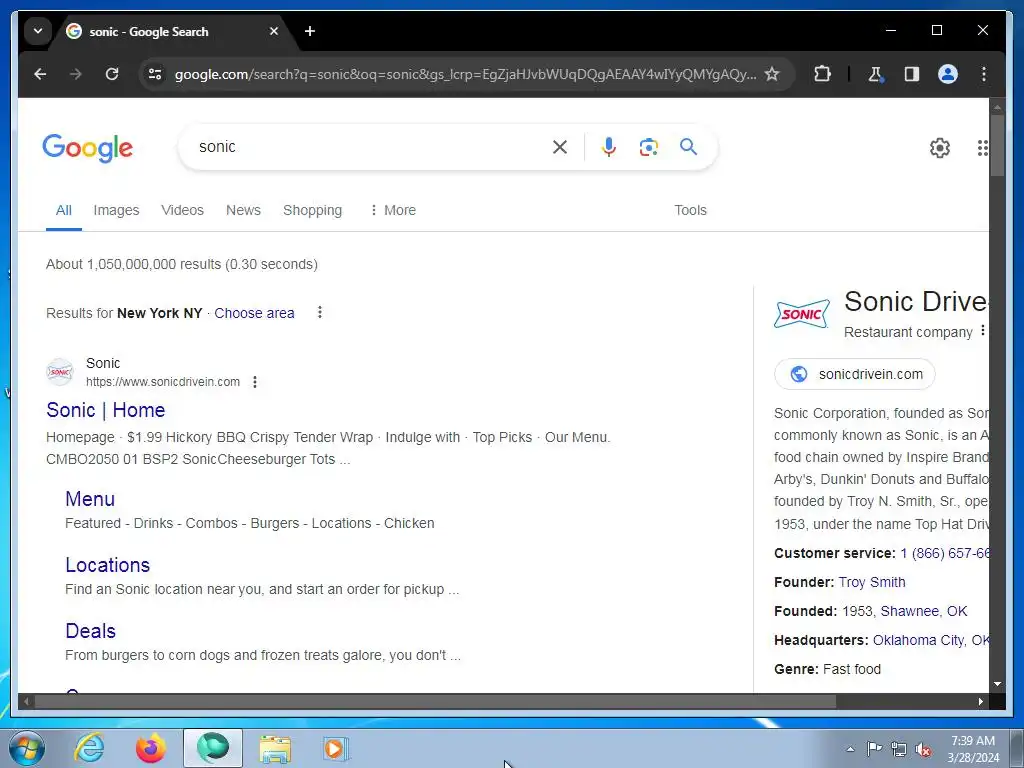Open Google quick settings gear
Viewport: 1024px width, 768px height.
[x=940, y=148]
